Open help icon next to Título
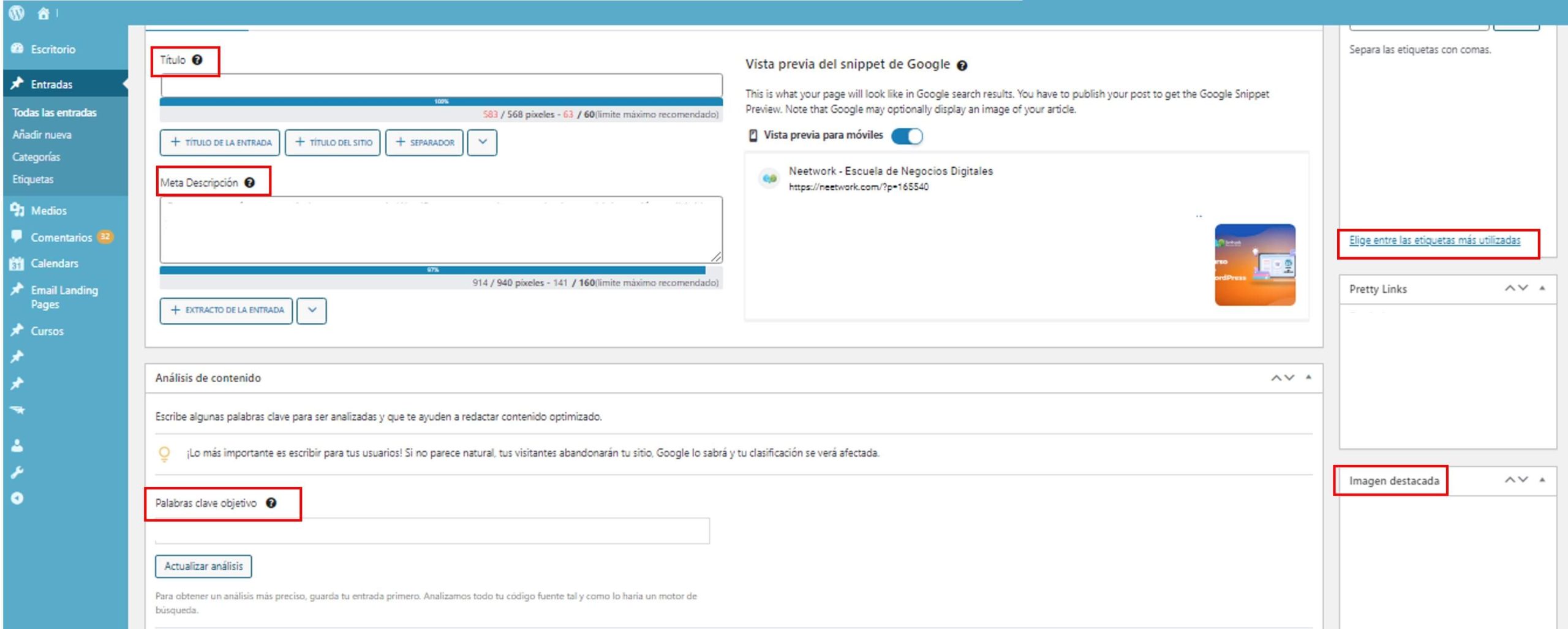 coord(197,60)
